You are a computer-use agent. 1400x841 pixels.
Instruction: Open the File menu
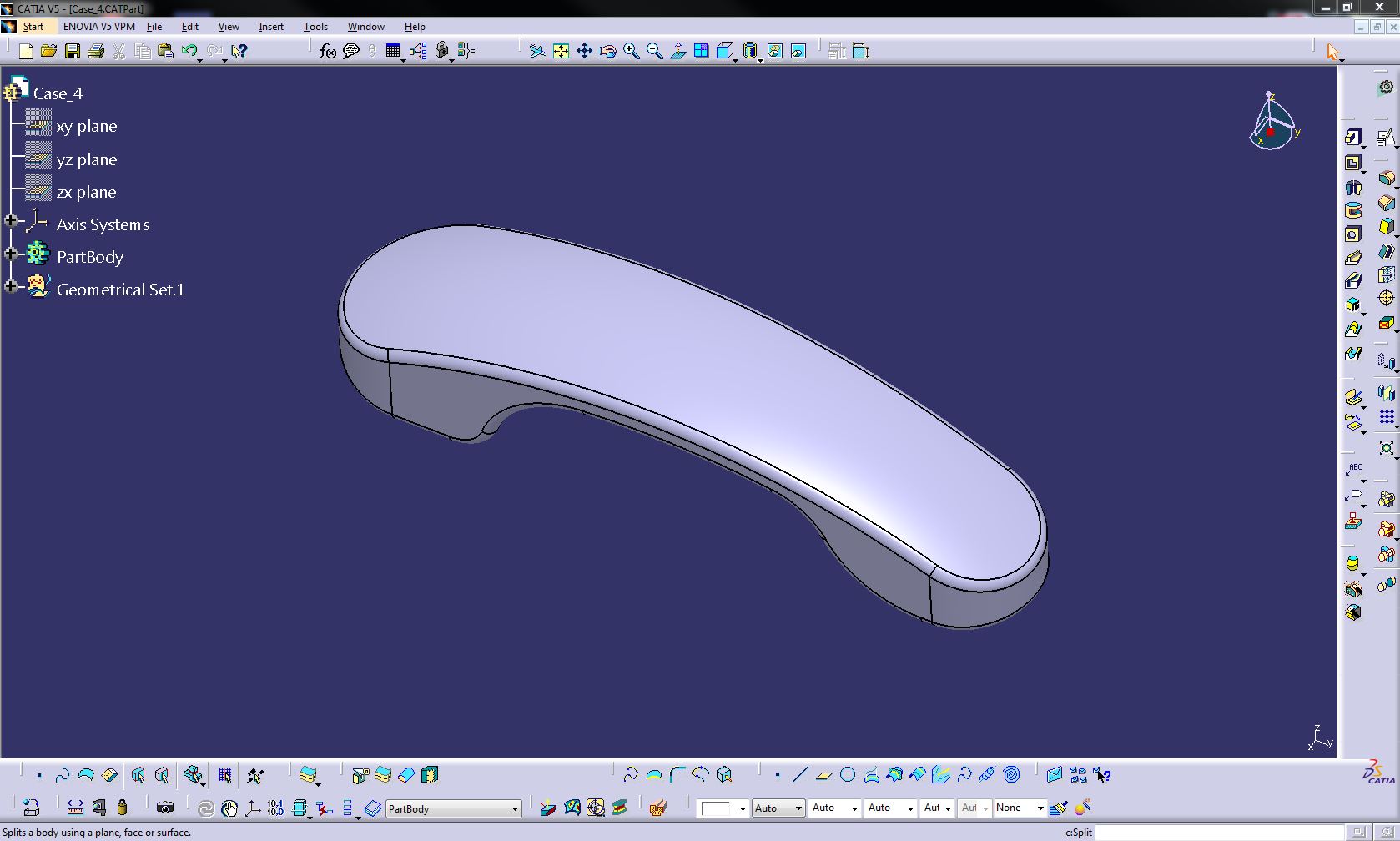(154, 27)
